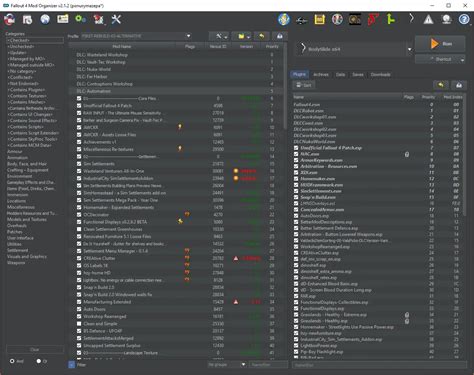Open the Profiles ID card icon
Viewport: 474px width, 375px height.
62,19
